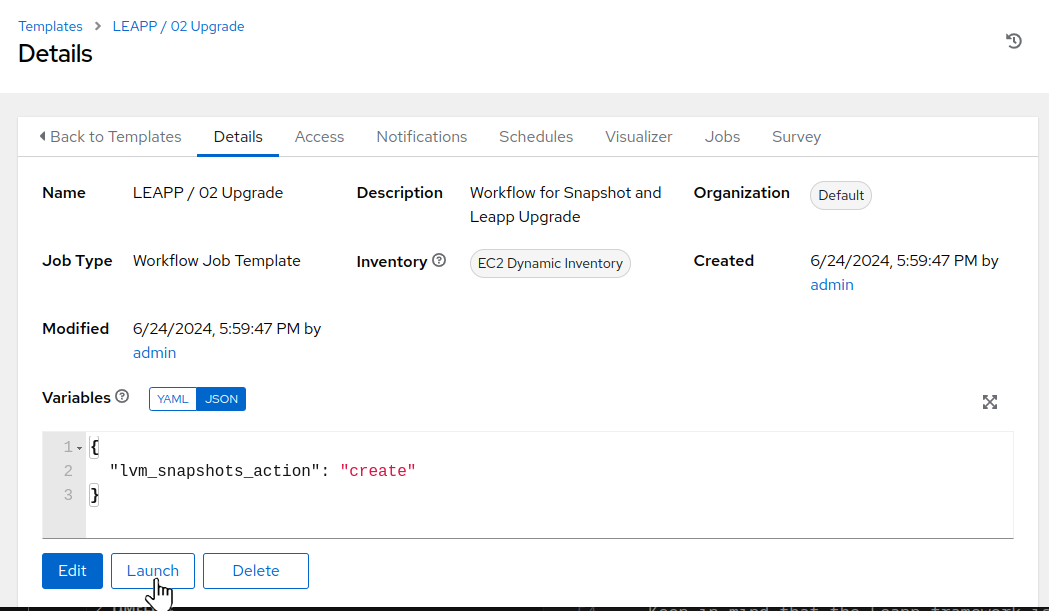Show help for the Variables field

click(x=122, y=396)
